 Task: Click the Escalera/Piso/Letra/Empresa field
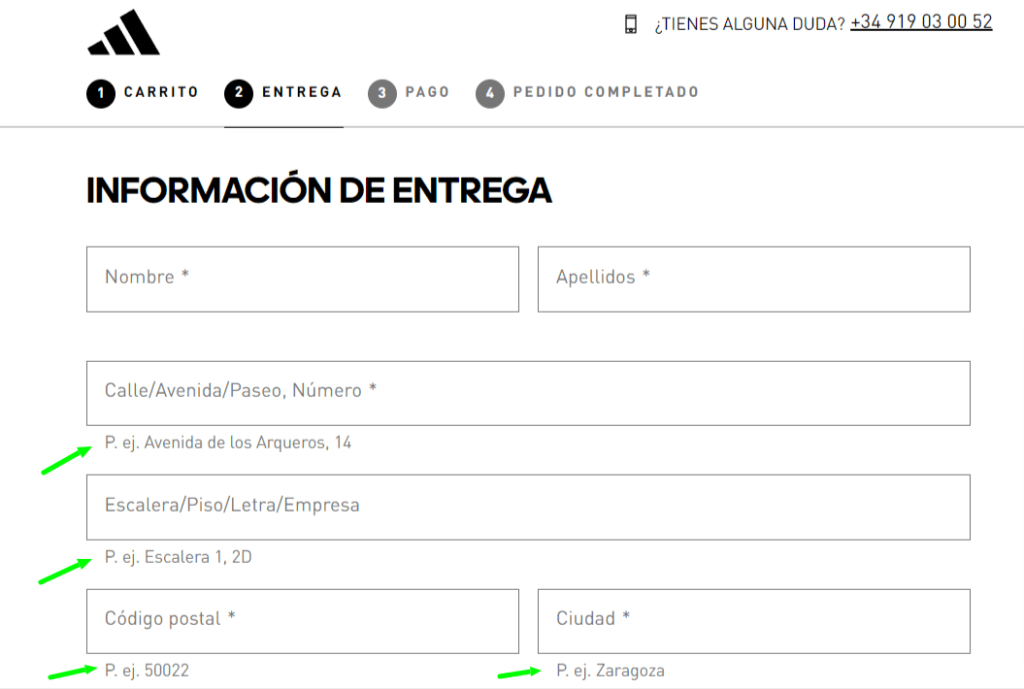point(528,507)
